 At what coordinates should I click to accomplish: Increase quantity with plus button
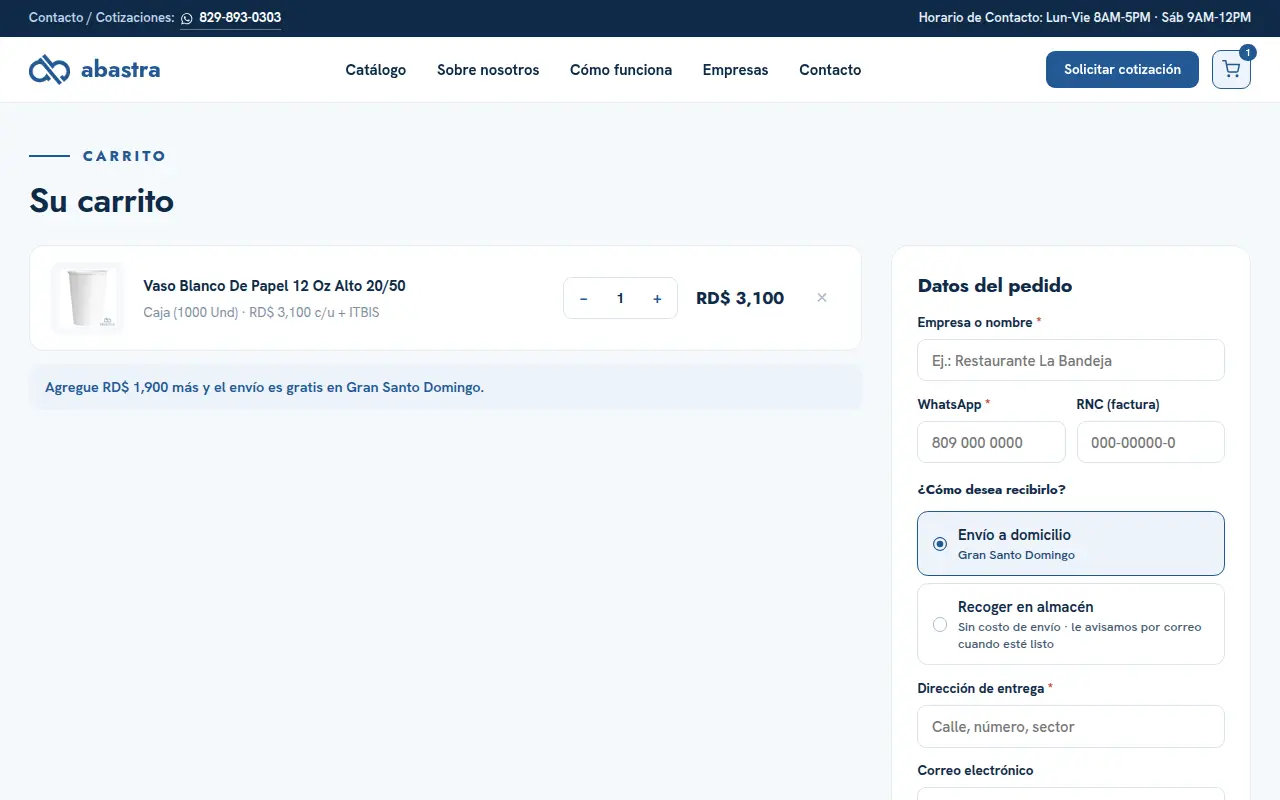click(657, 298)
